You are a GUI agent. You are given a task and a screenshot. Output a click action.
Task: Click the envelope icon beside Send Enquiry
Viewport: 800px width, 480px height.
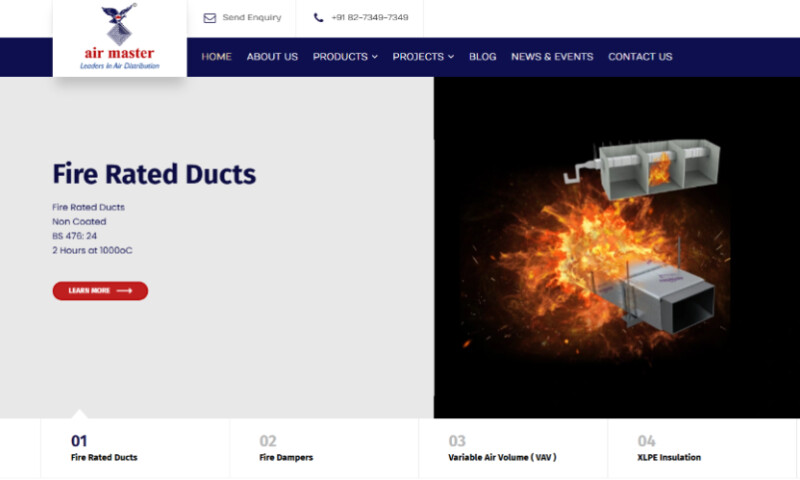point(209,18)
